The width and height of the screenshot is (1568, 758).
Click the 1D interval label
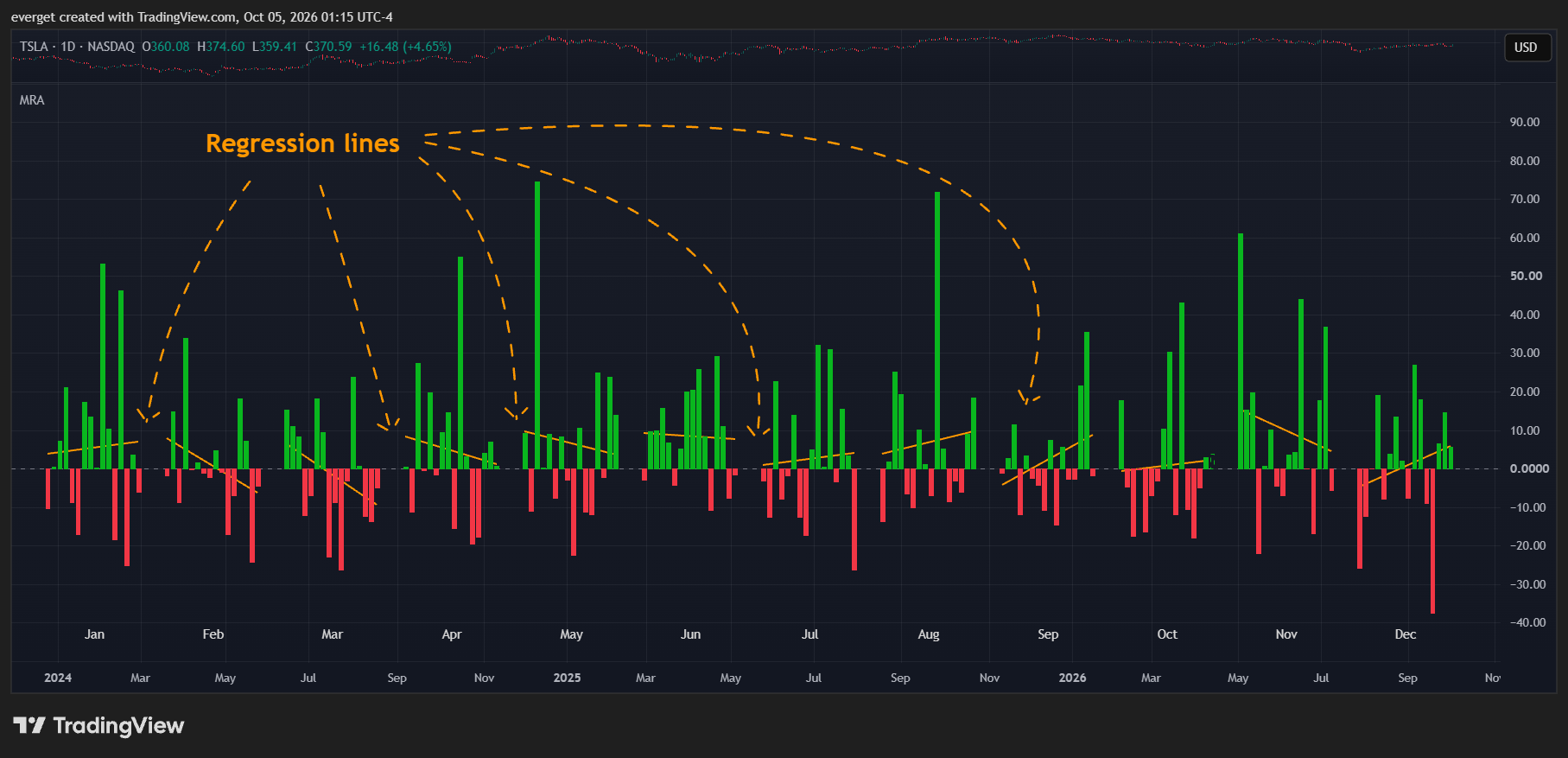coord(68,47)
